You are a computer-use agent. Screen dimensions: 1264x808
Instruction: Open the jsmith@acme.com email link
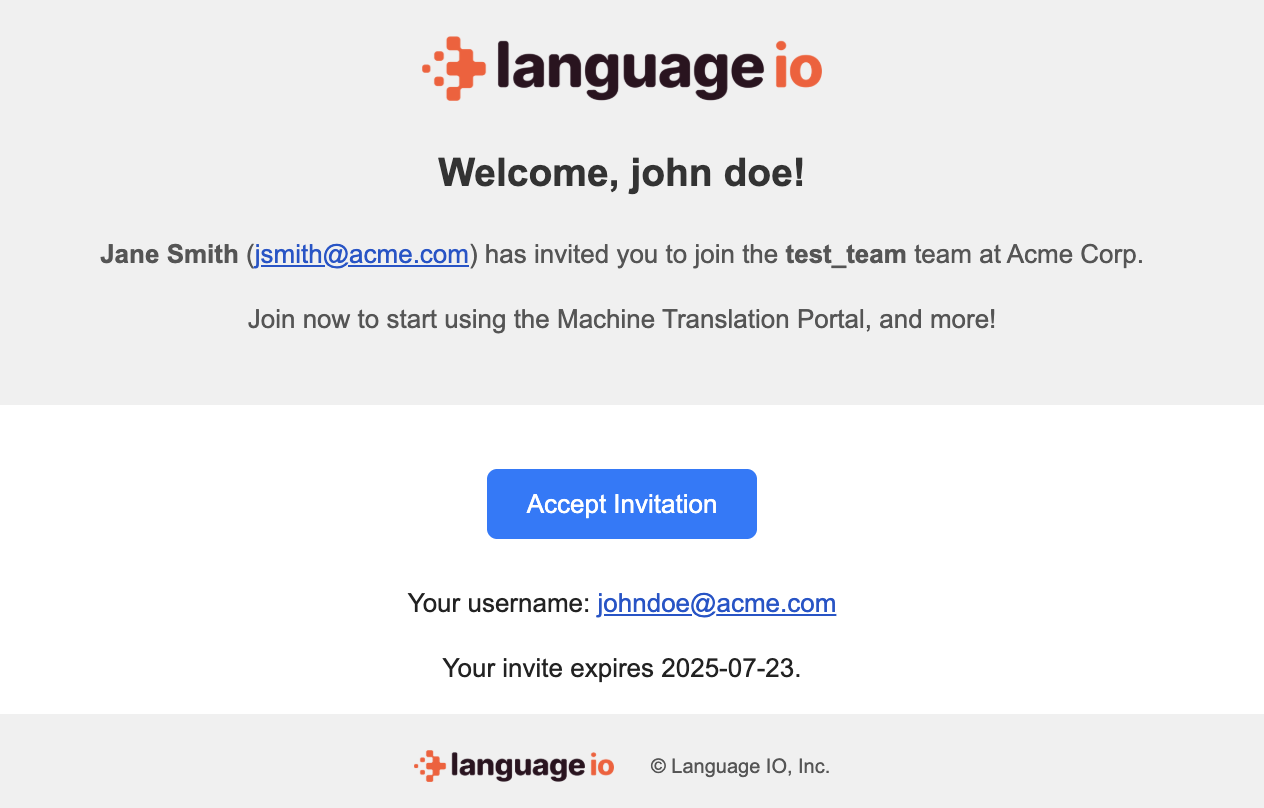[x=362, y=254]
